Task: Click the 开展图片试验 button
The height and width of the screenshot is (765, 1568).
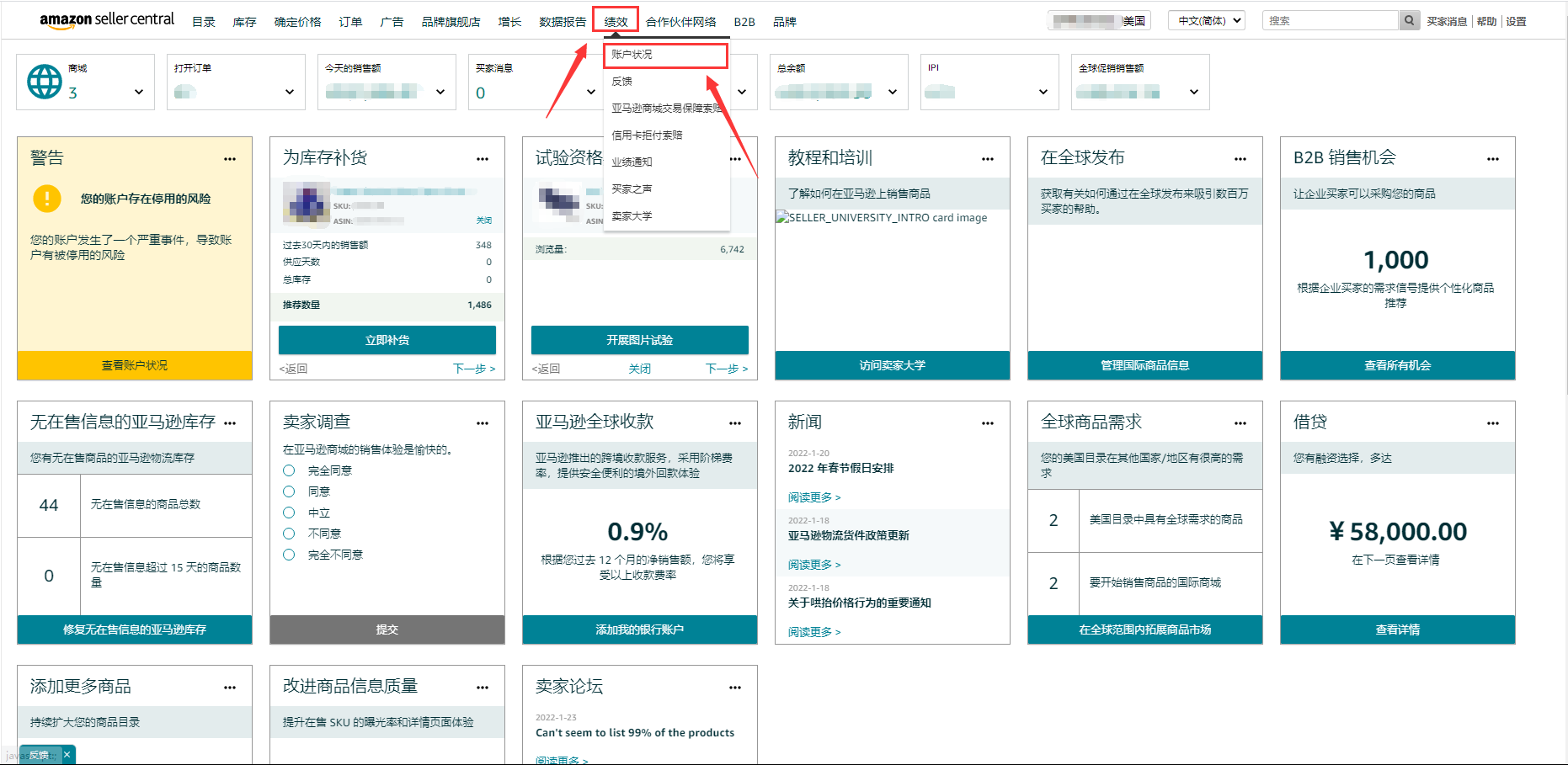Action: point(640,340)
